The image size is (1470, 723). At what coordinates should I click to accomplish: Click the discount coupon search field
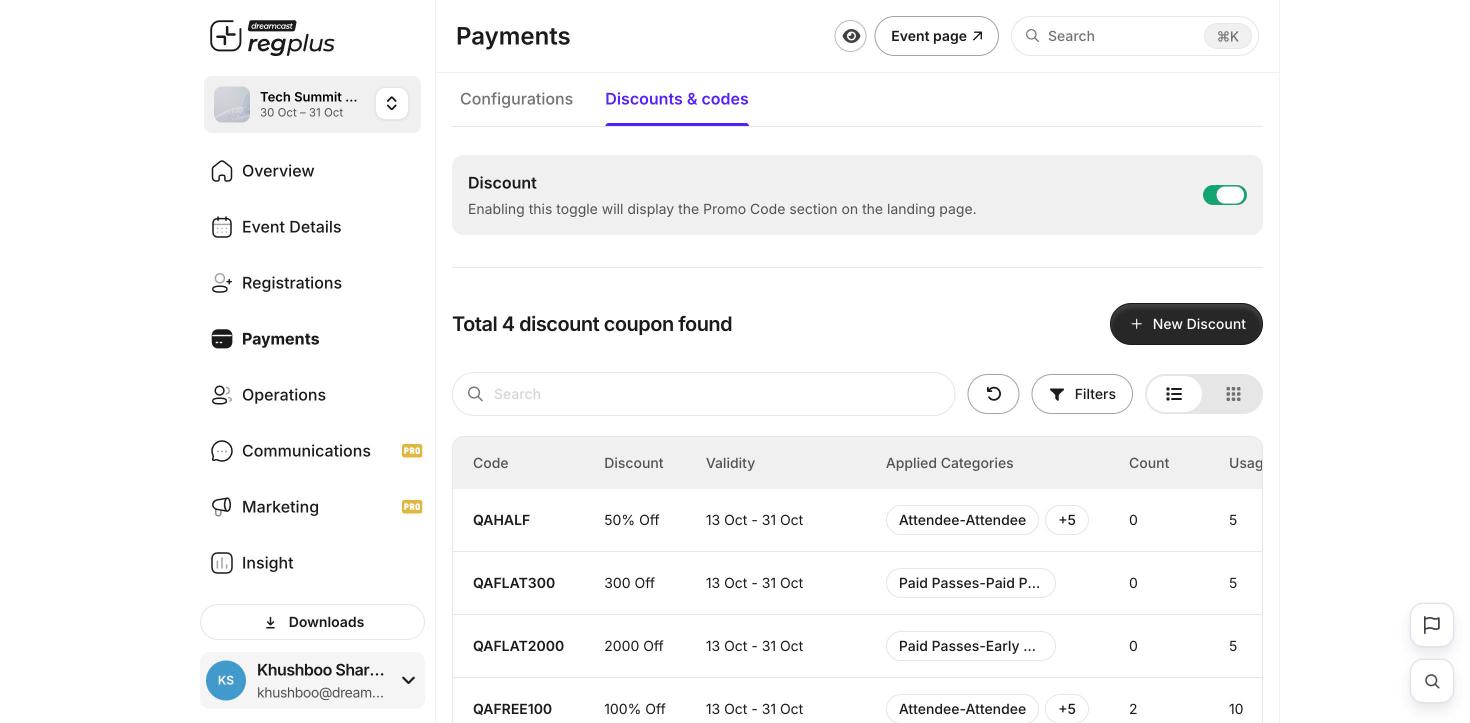pos(704,394)
